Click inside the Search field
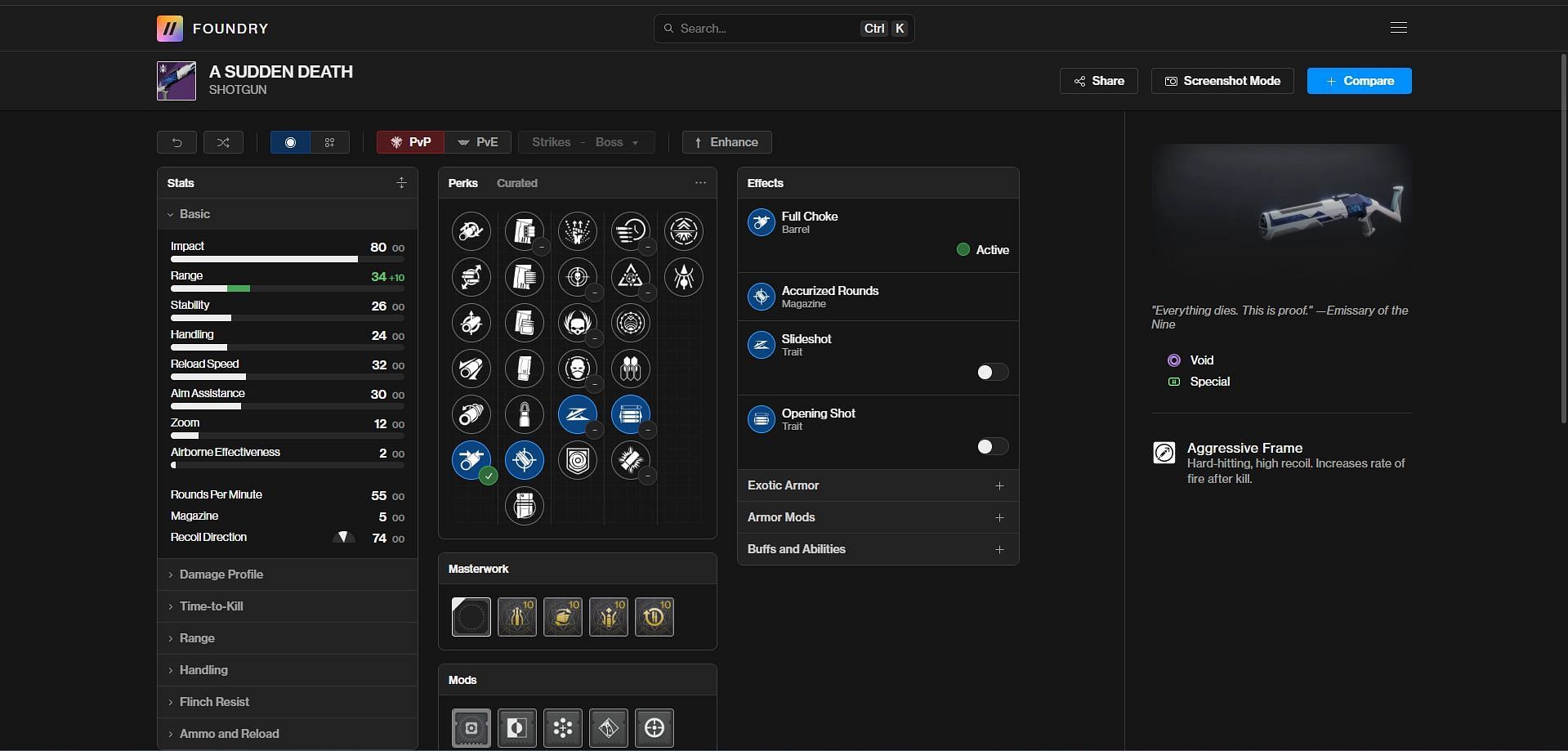 pyautogui.click(x=784, y=29)
